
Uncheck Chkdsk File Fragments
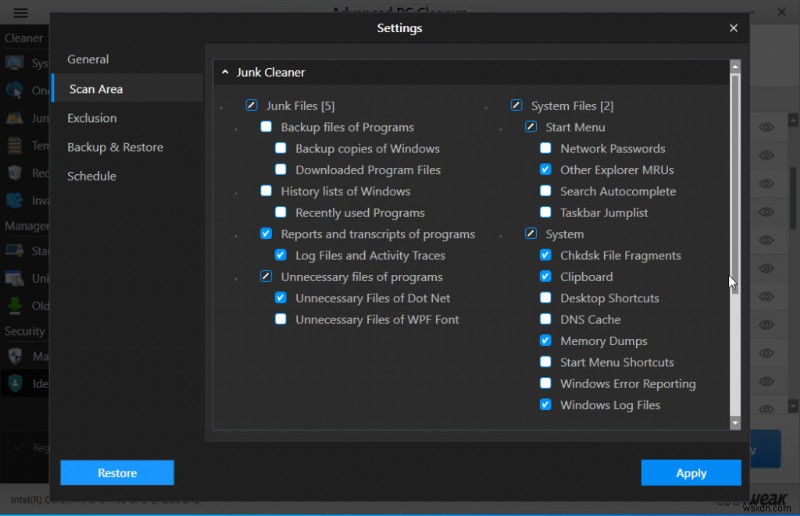(x=545, y=255)
